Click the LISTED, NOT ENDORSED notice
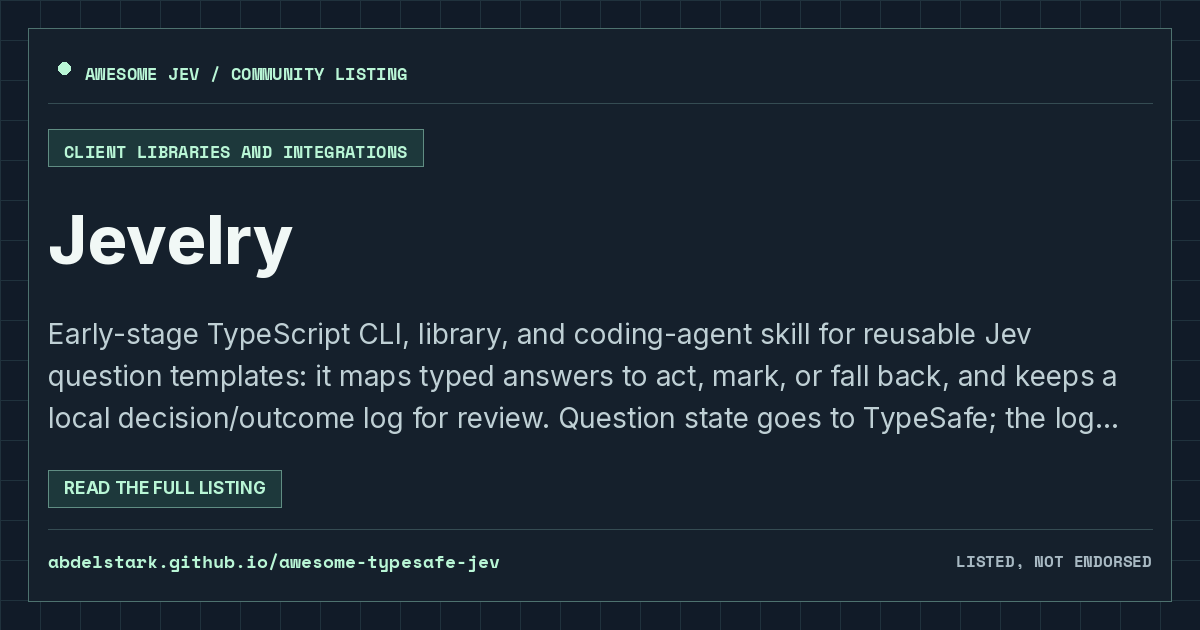 tap(1054, 562)
